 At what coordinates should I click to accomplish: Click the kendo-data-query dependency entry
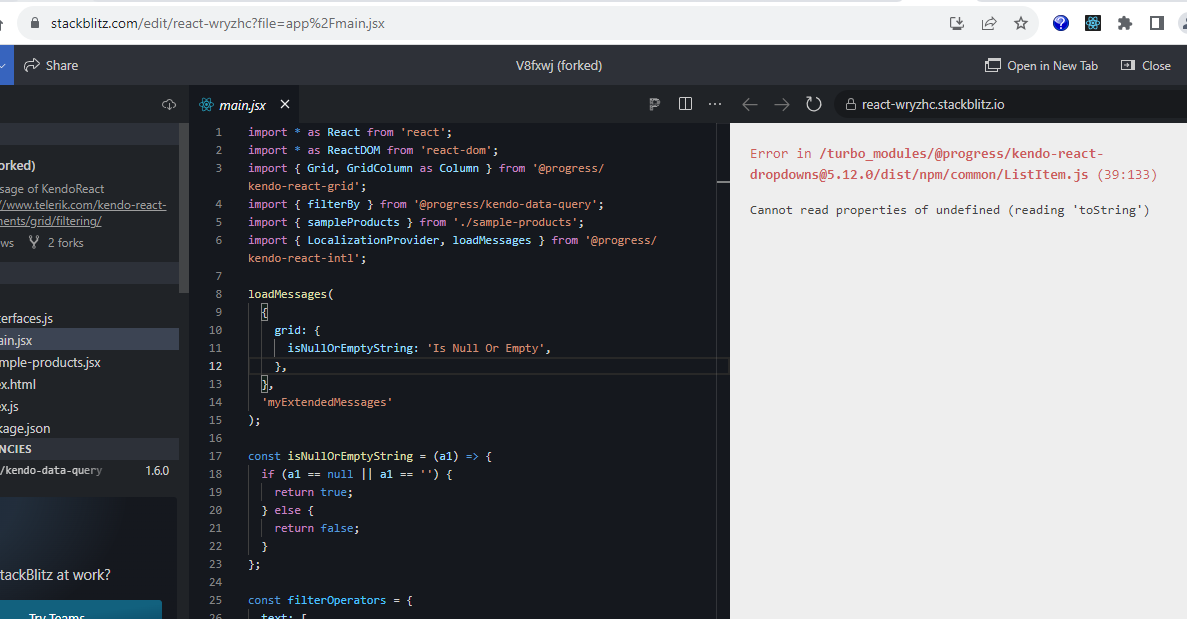(51, 471)
